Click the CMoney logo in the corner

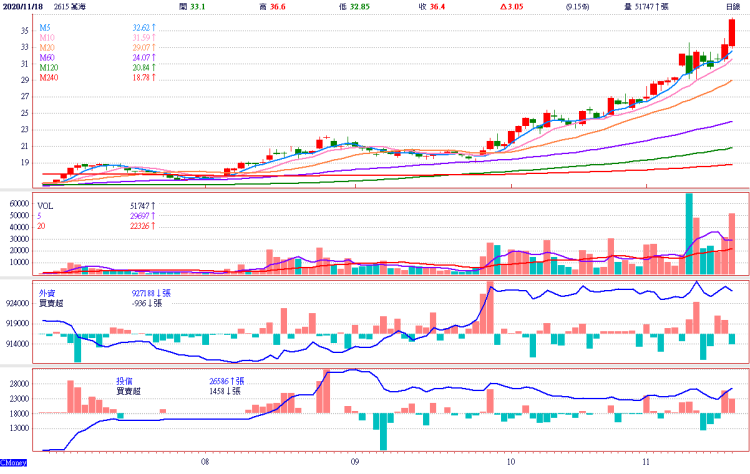[14, 465]
